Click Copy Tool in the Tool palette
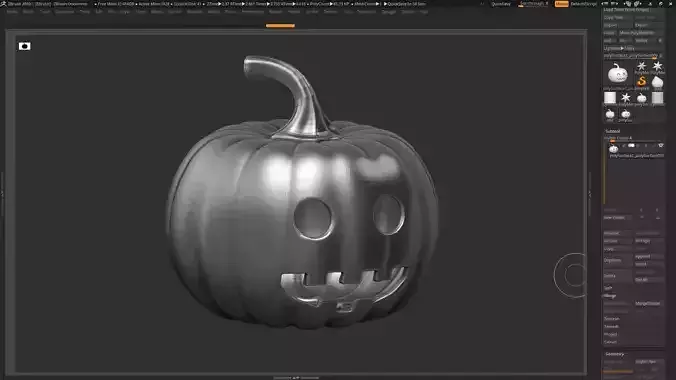 point(617,17)
